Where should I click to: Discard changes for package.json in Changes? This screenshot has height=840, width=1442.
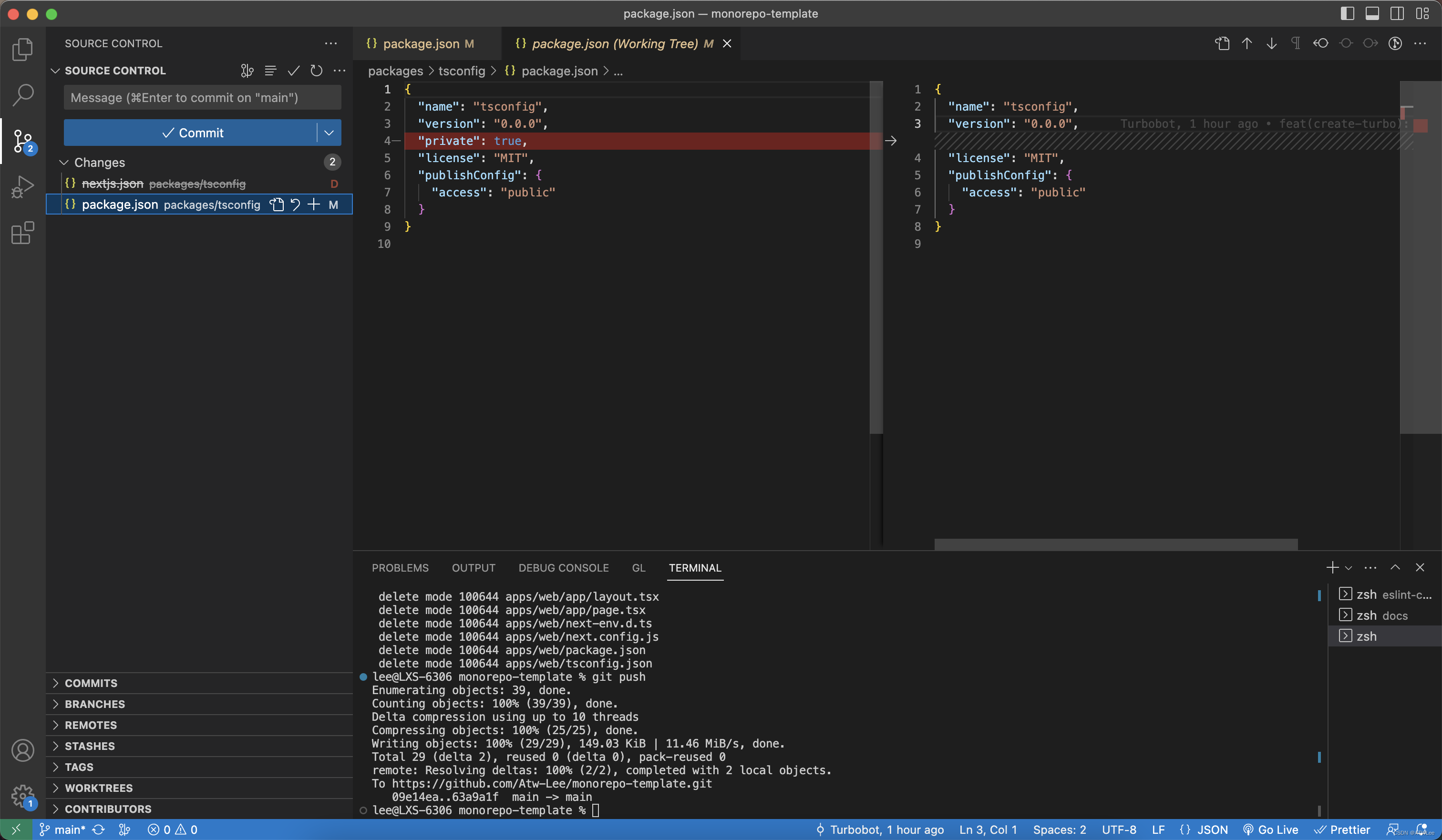click(295, 204)
